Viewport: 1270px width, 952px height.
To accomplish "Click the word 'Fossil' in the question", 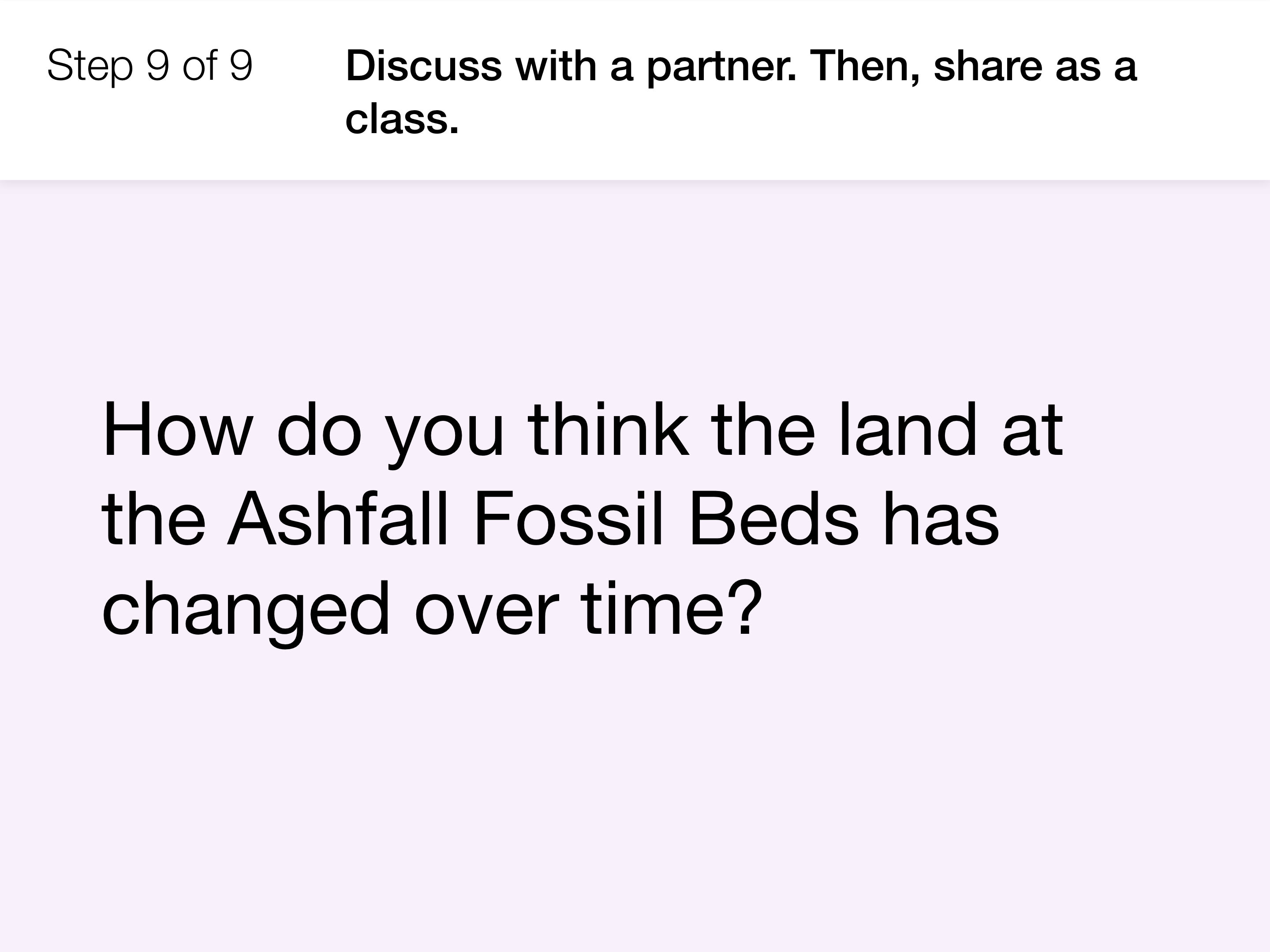I will click(569, 519).
